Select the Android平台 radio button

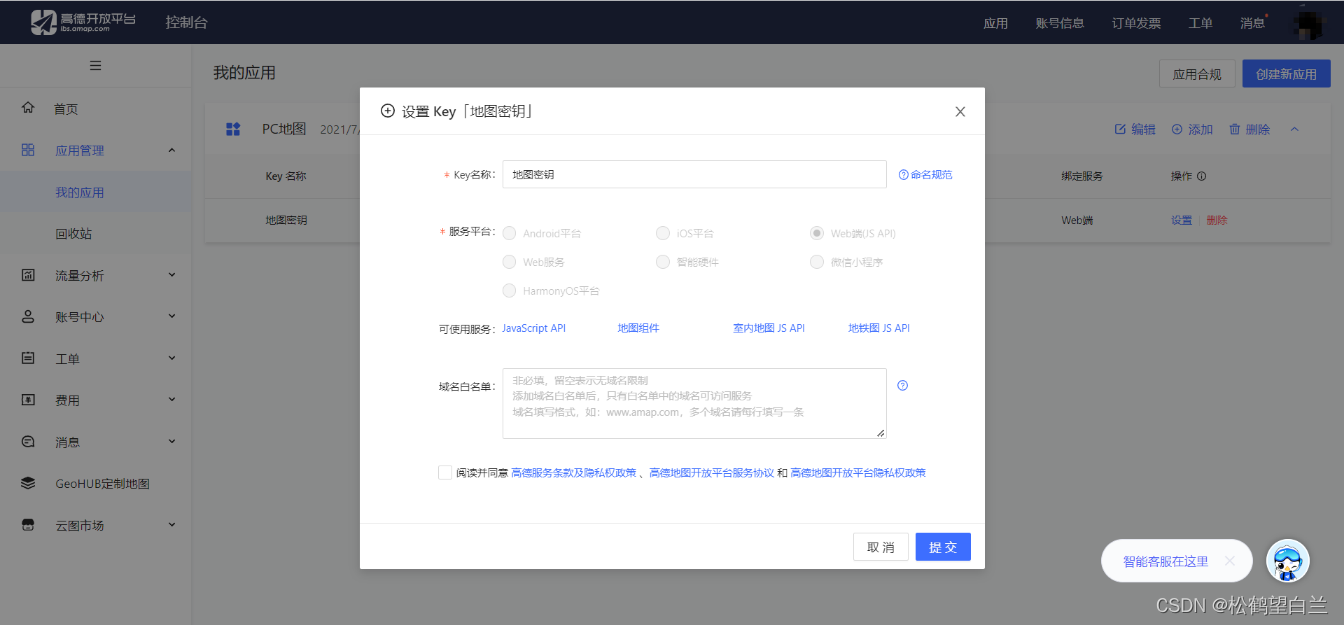[510, 233]
